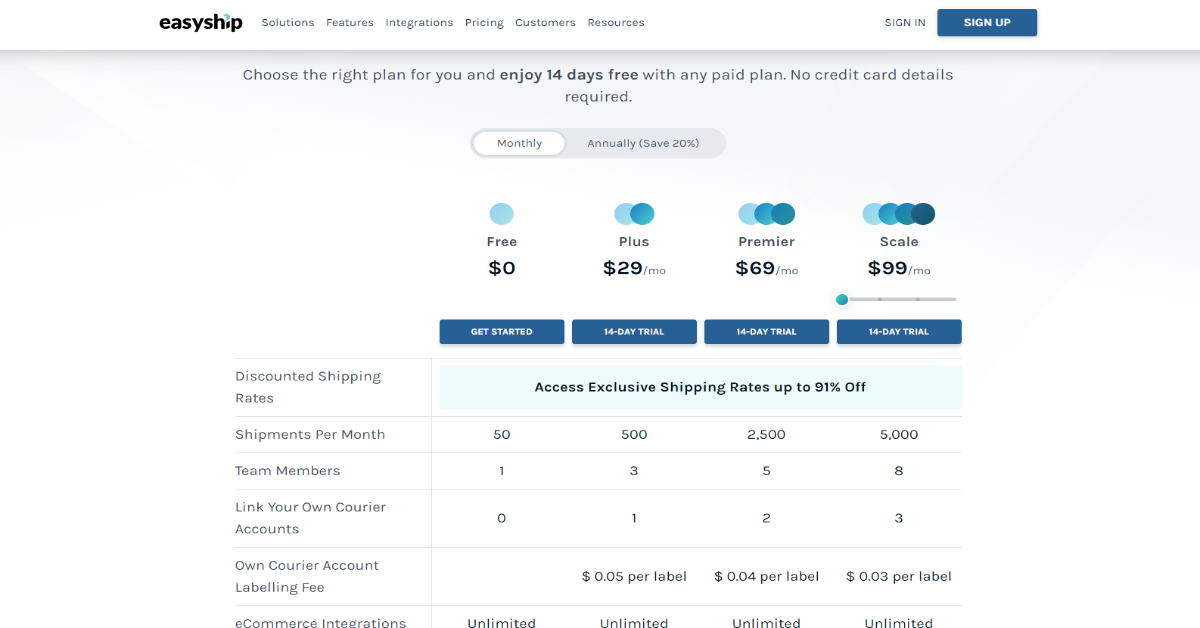Viewport: 1200px width, 628px height.
Task: Click the Premier plan $69/mo price
Action: [x=767, y=268]
